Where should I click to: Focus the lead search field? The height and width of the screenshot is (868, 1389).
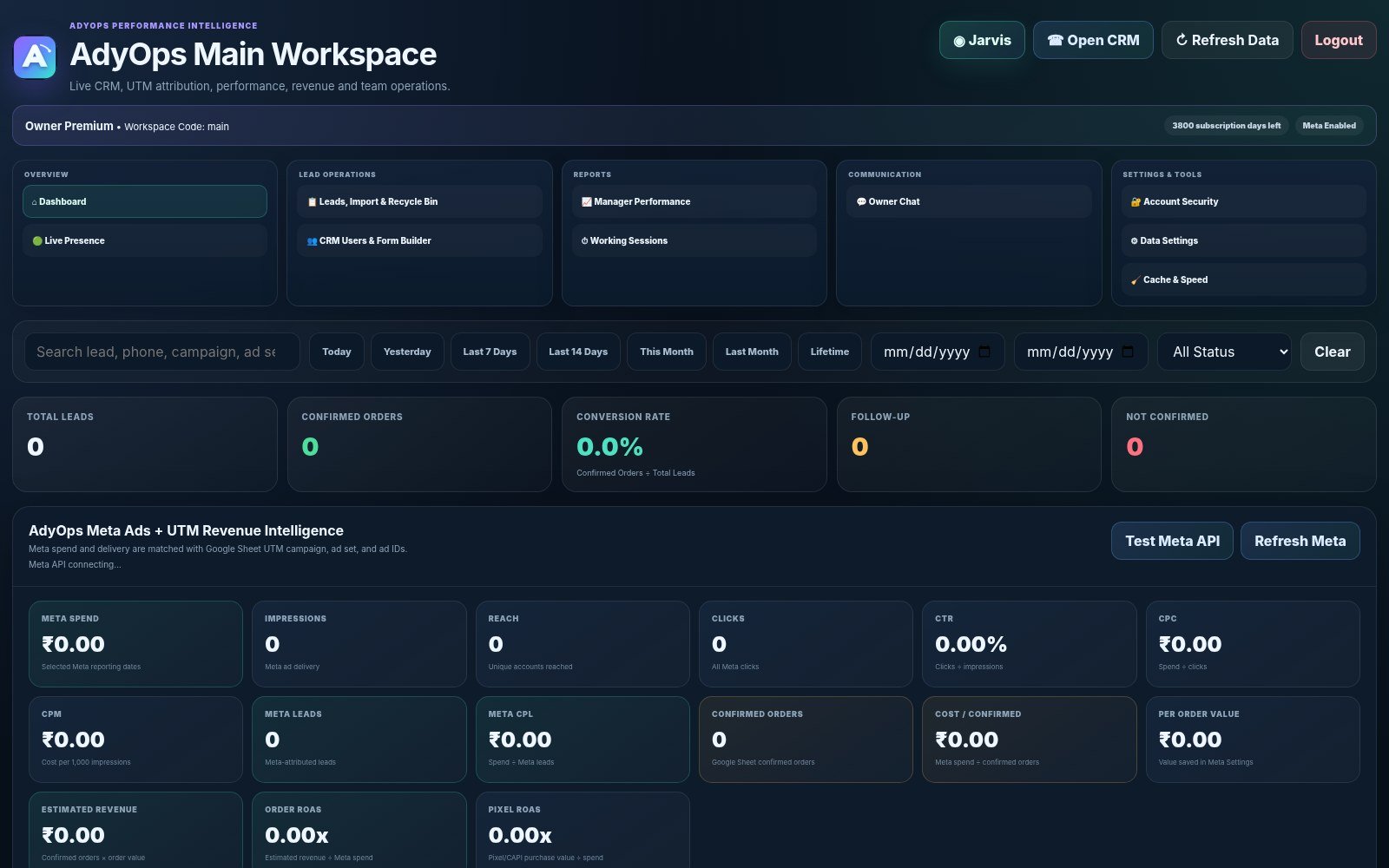[162, 352]
